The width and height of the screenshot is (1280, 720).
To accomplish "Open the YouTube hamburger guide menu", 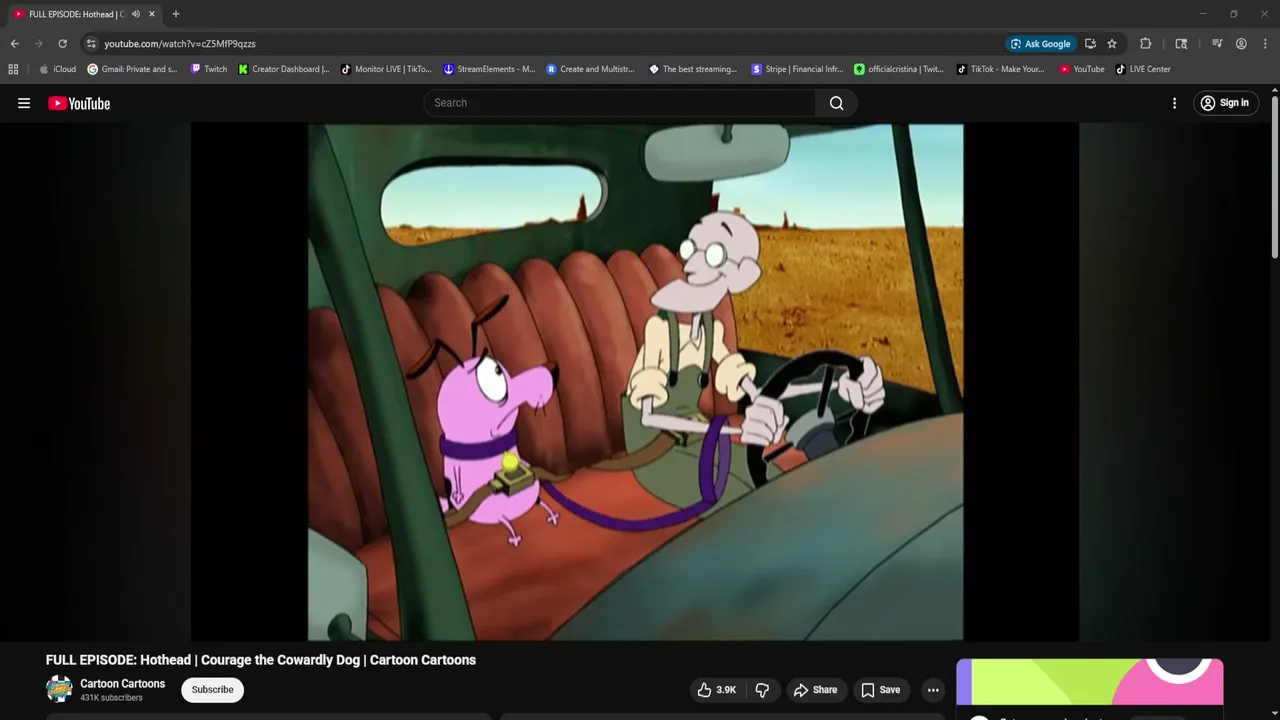I will click(x=24, y=103).
